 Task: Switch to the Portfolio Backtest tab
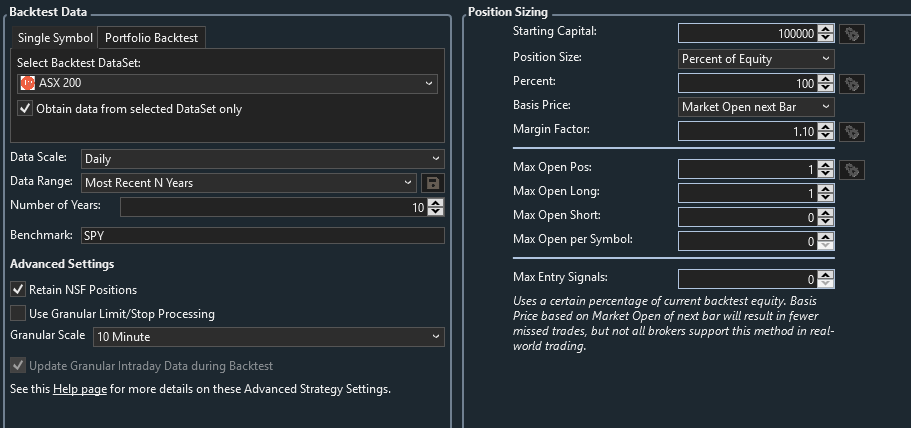[152, 38]
